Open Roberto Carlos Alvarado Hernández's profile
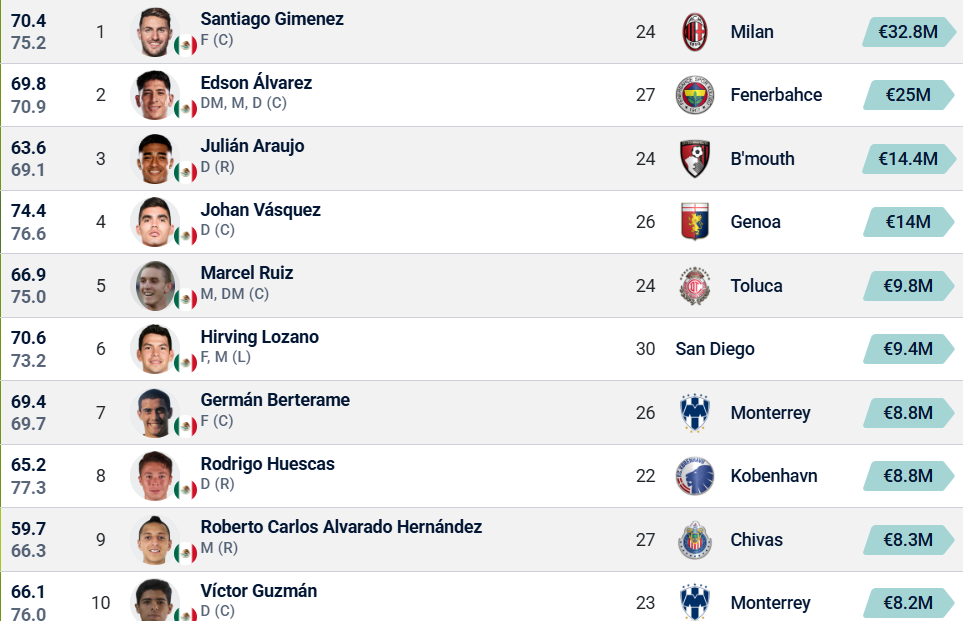Image resolution: width=965 pixels, height=621 pixels. (x=341, y=527)
